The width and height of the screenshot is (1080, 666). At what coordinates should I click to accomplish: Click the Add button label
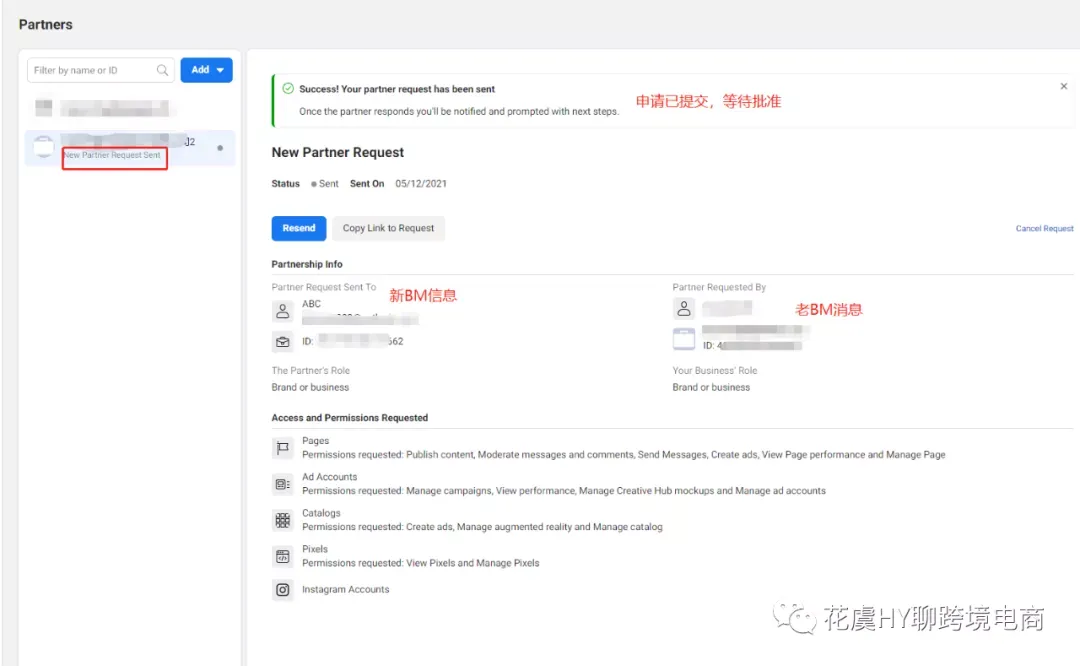point(200,70)
